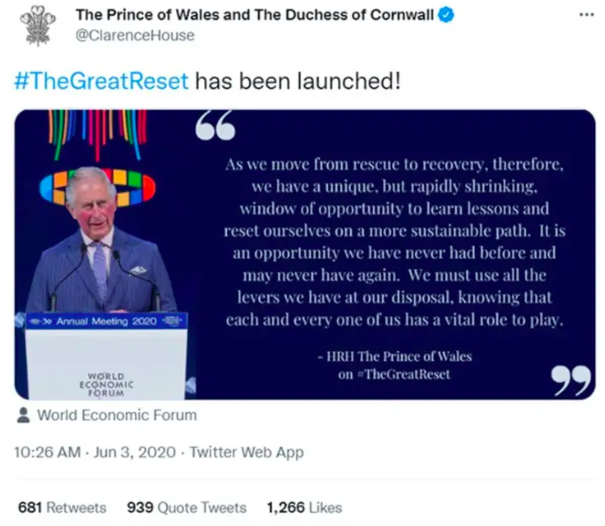Click the Clarence House feathers avatar
This screenshot has height=526, width=605.
38,25
